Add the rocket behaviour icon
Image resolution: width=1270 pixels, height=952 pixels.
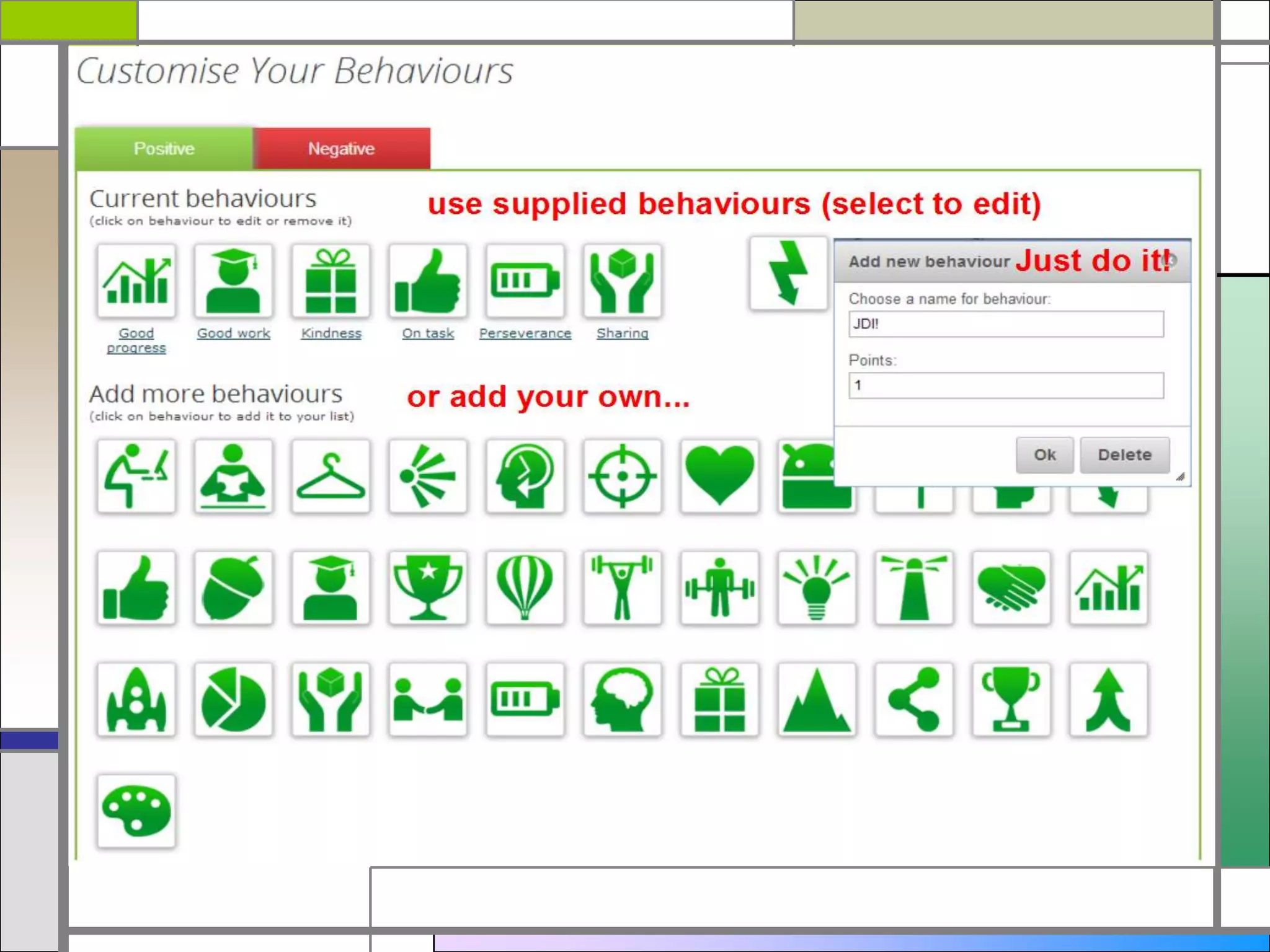tap(136, 699)
